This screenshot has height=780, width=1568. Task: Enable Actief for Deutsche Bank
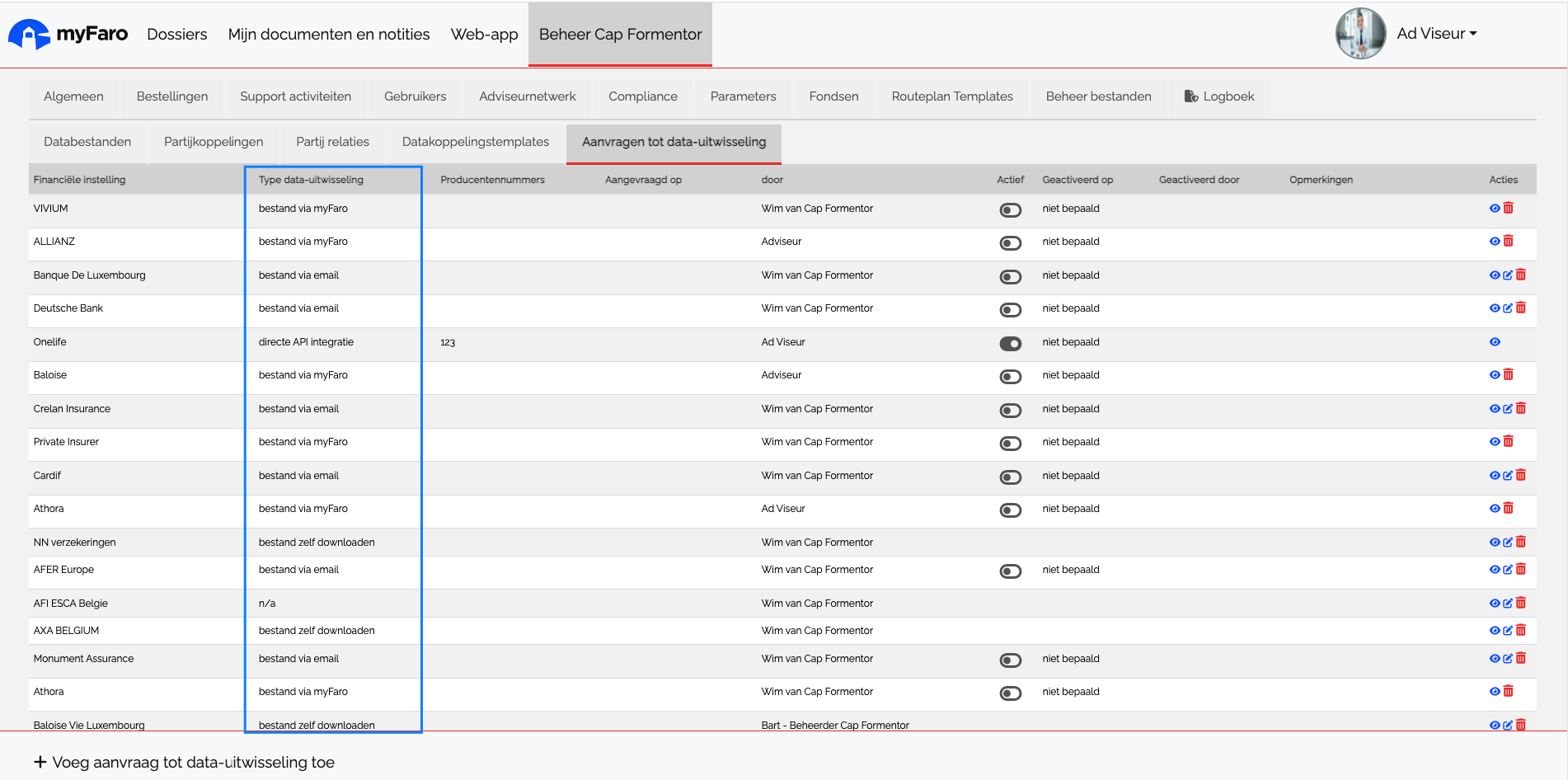pos(1010,310)
